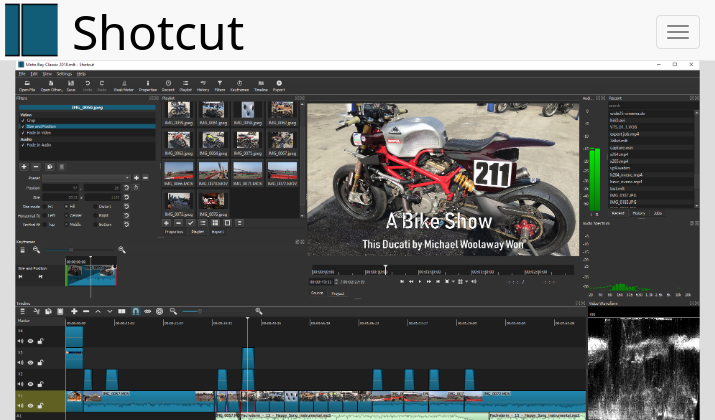Click the Recent panel search field
The width and height of the screenshot is (715, 420).
click(651, 105)
